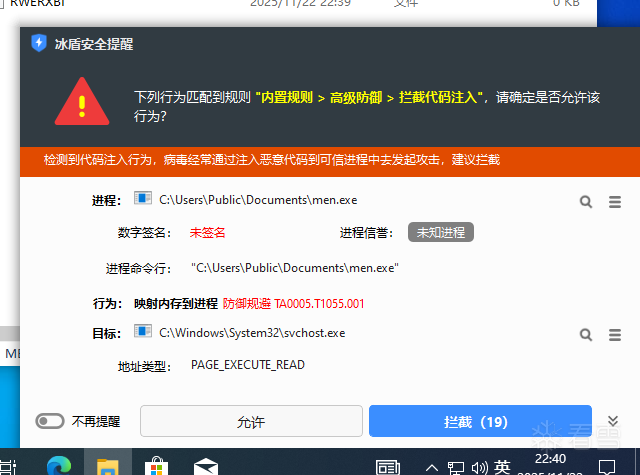
Task: Click the blue shield logo in title bar
Action: pyautogui.click(x=39, y=43)
